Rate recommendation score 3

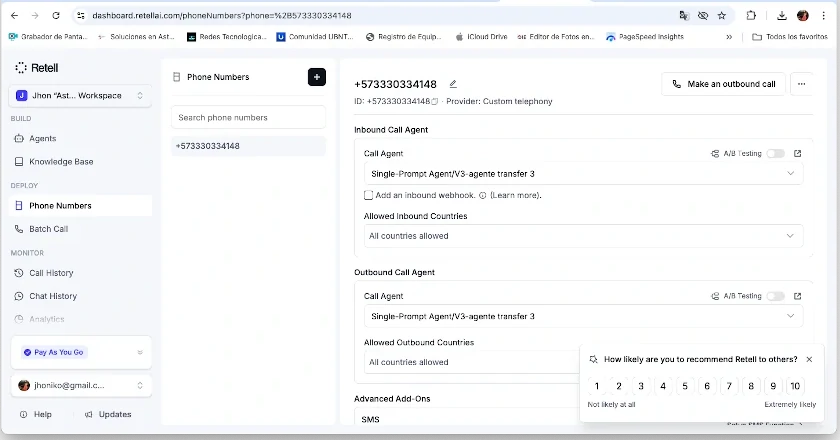pyautogui.click(x=641, y=386)
